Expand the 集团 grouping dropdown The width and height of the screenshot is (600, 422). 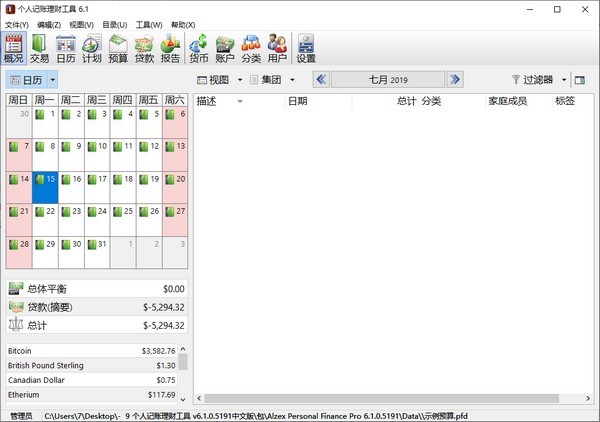coord(272,79)
